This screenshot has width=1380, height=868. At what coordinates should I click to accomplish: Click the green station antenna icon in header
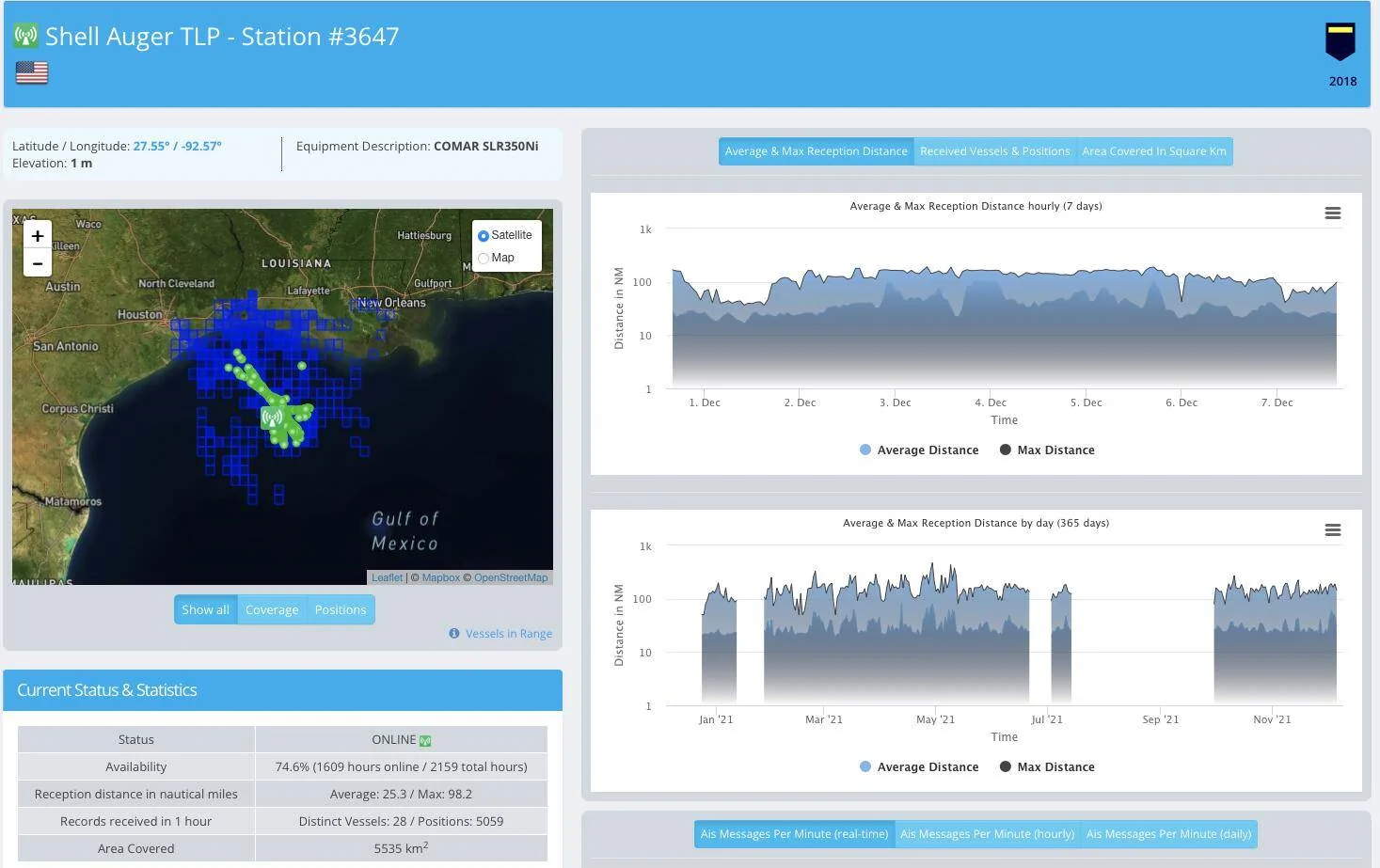25,37
